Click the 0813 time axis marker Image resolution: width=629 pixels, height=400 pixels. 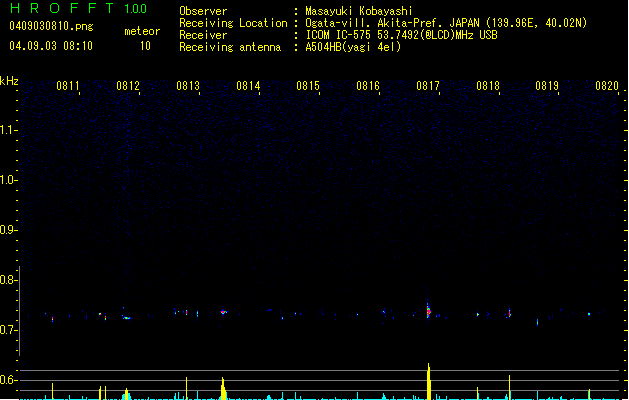(x=188, y=86)
